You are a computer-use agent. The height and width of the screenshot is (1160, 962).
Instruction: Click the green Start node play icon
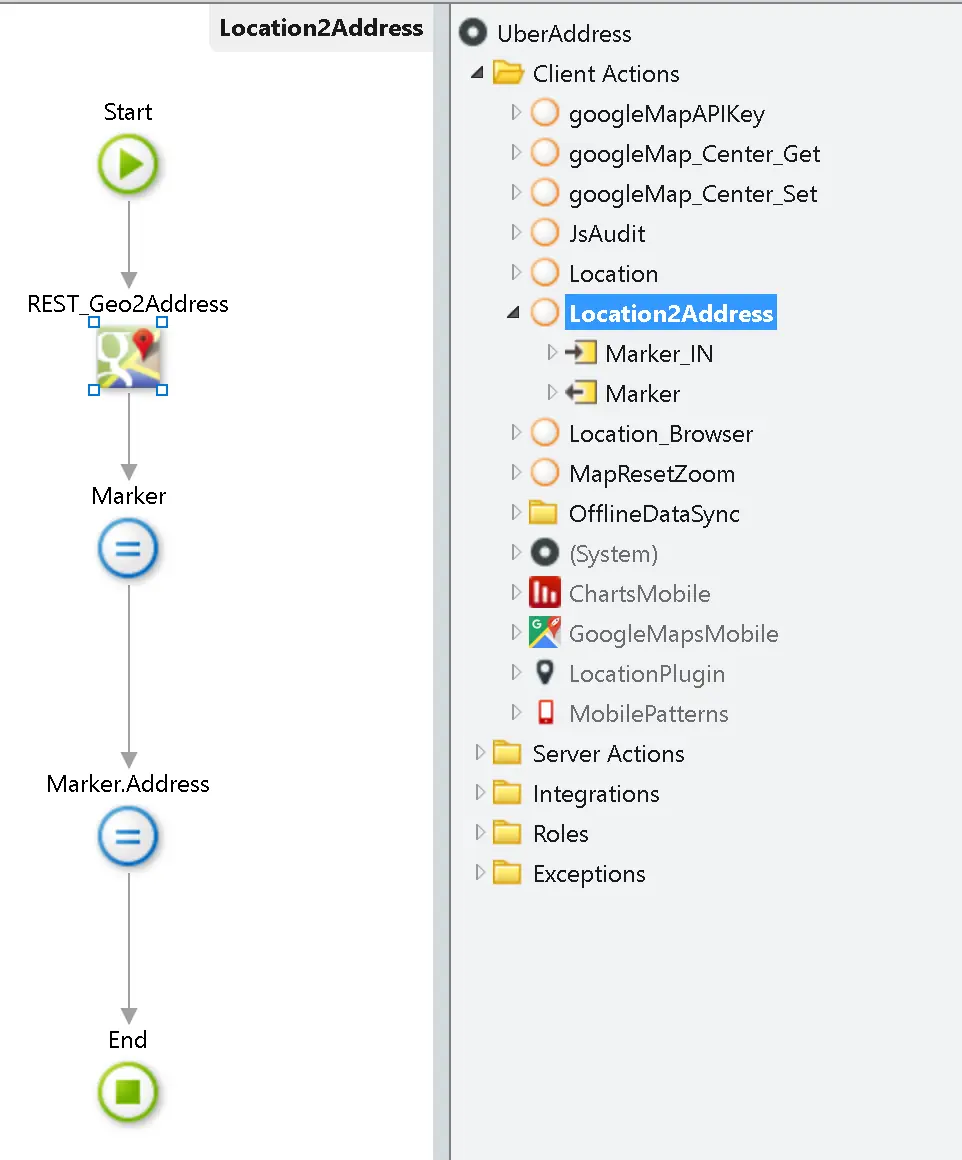click(128, 165)
